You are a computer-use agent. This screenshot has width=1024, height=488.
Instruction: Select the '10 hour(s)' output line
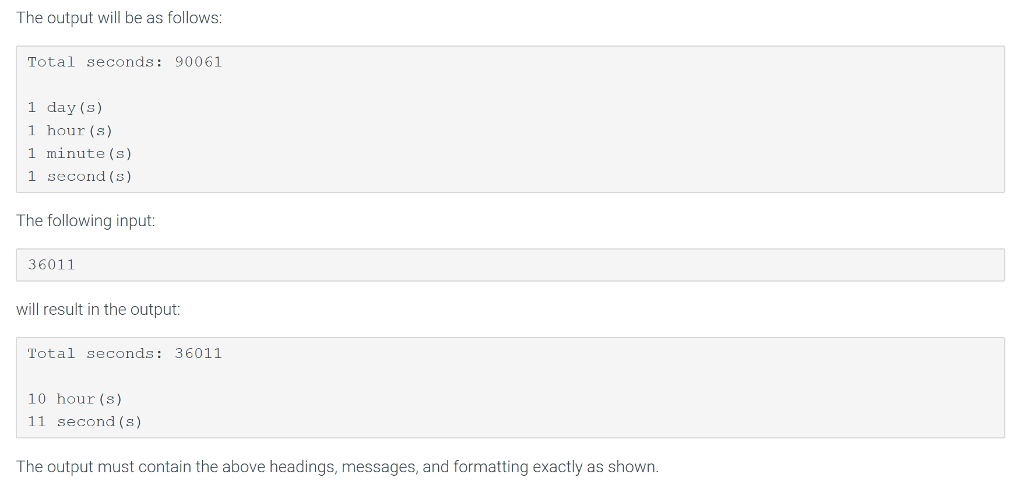75,399
